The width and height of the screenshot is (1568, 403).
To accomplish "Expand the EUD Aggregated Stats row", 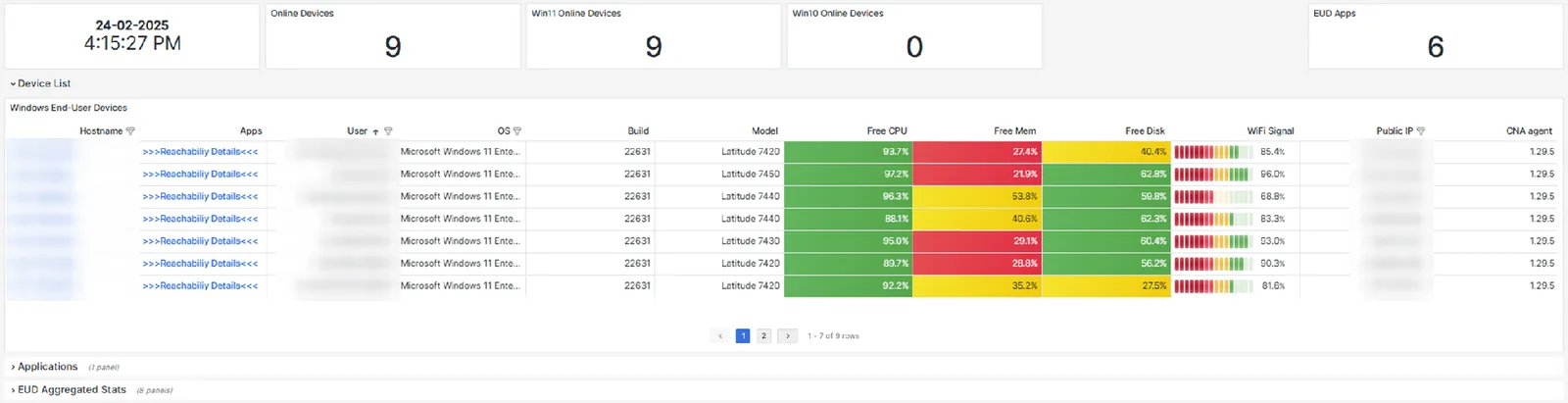I will click(69, 390).
